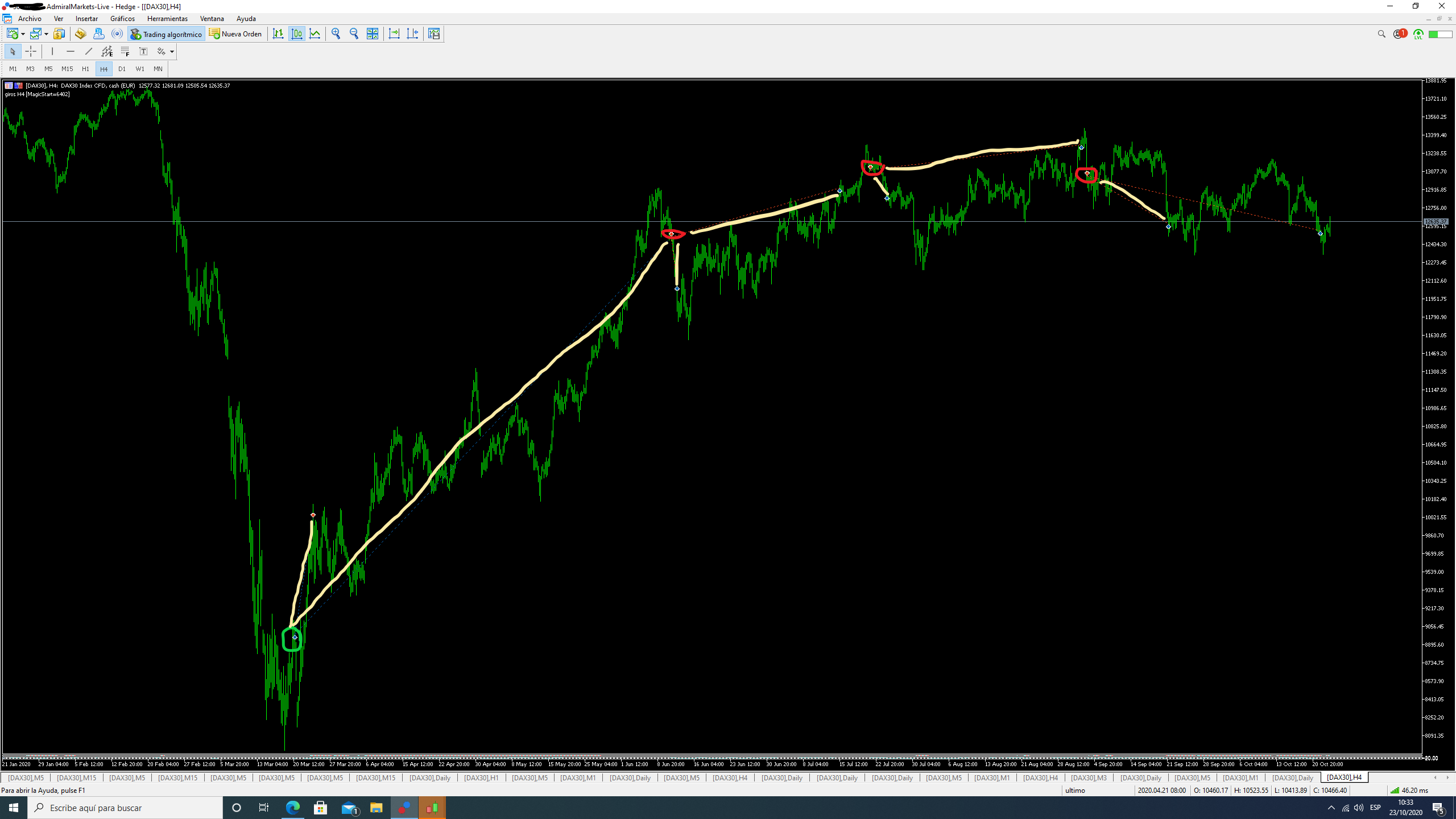Screen dimensions: 1456x819
Task: Select the crosshair cursor tool
Action: (x=31, y=52)
